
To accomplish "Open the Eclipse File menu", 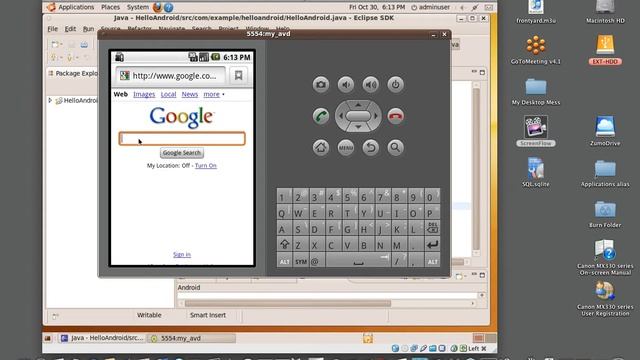I will pos(53,29).
